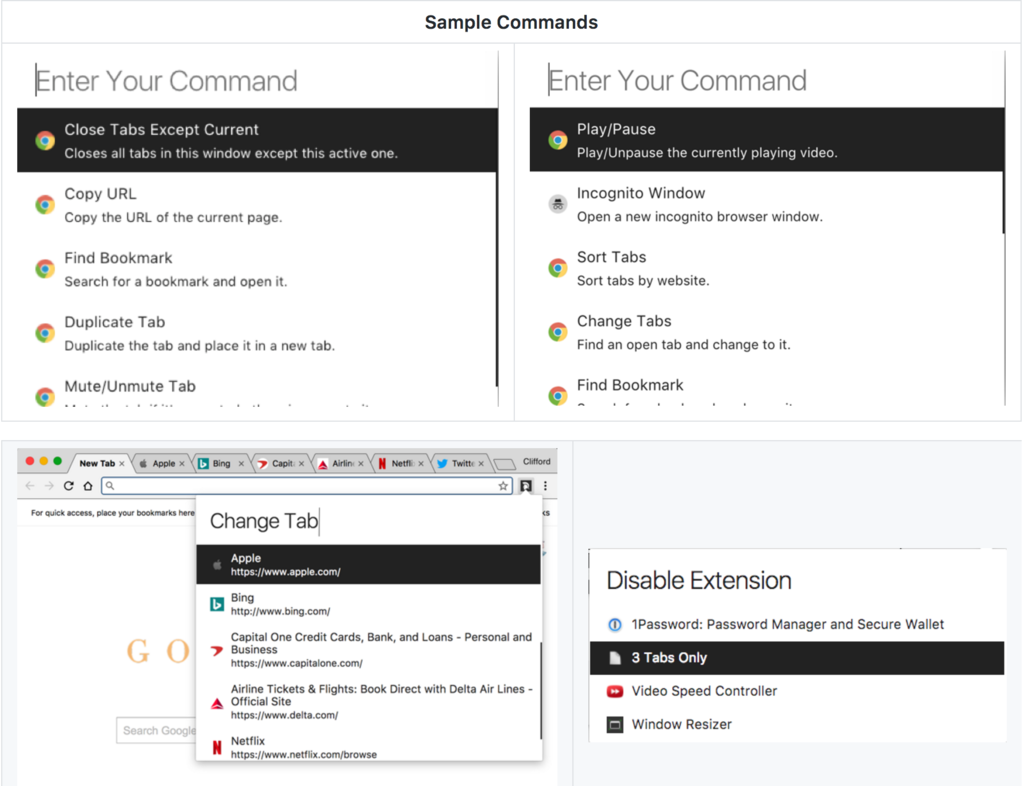
Task: Click the incognito icon beside Incognito Window
Action: coord(558,204)
